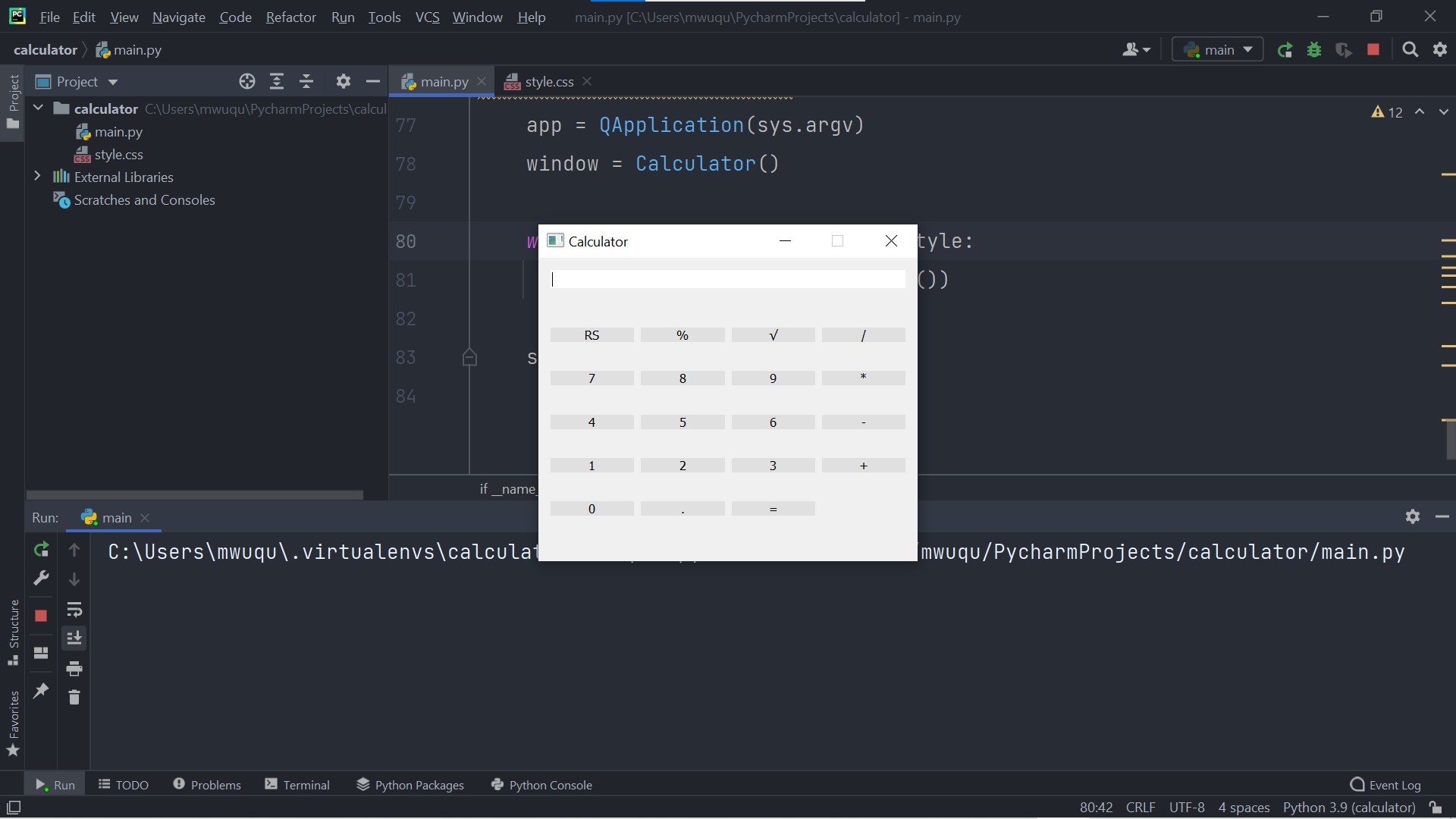Expand the External Libraries tree node

(x=37, y=177)
